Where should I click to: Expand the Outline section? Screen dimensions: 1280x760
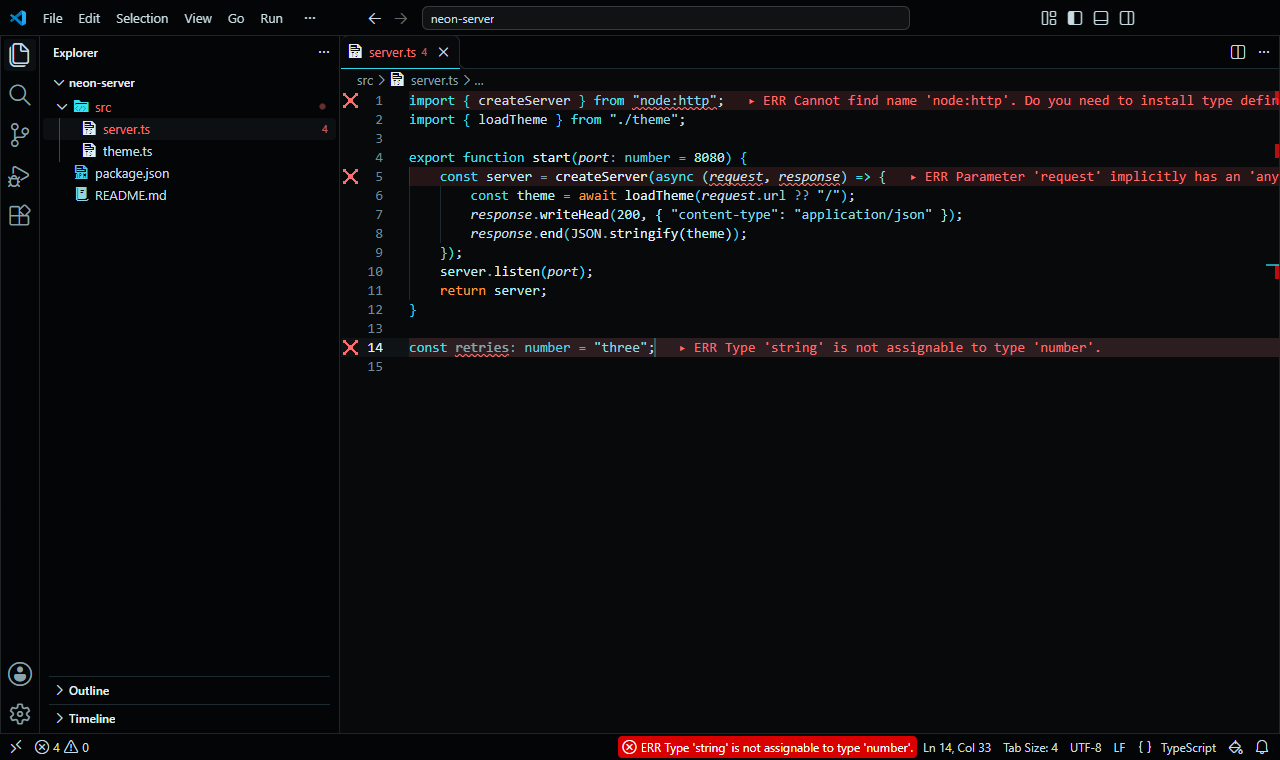click(x=189, y=690)
